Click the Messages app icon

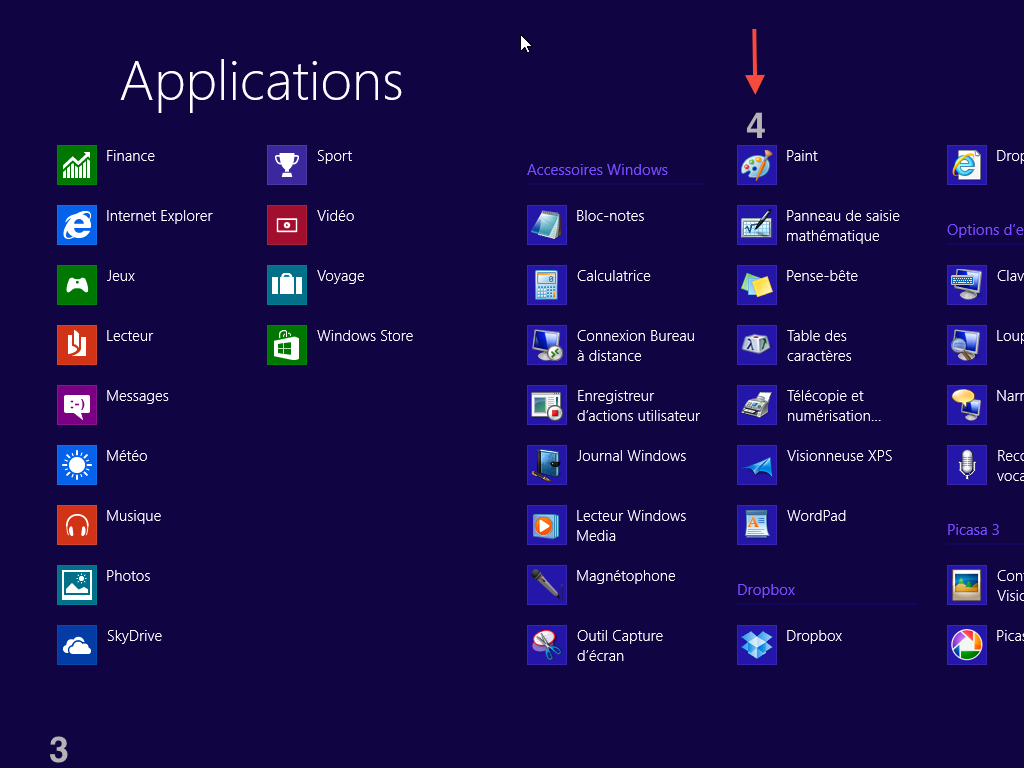[x=77, y=405]
